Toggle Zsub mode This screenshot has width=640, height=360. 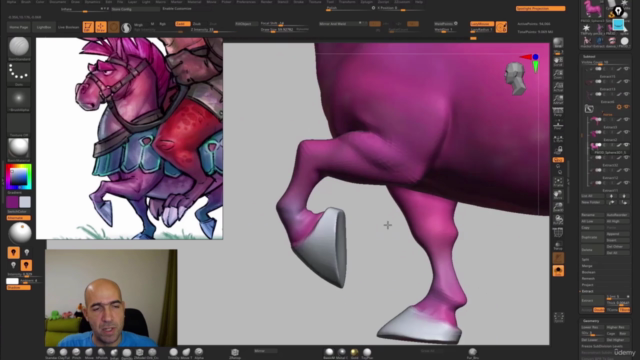pyautogui.click(x=197, y=24)
